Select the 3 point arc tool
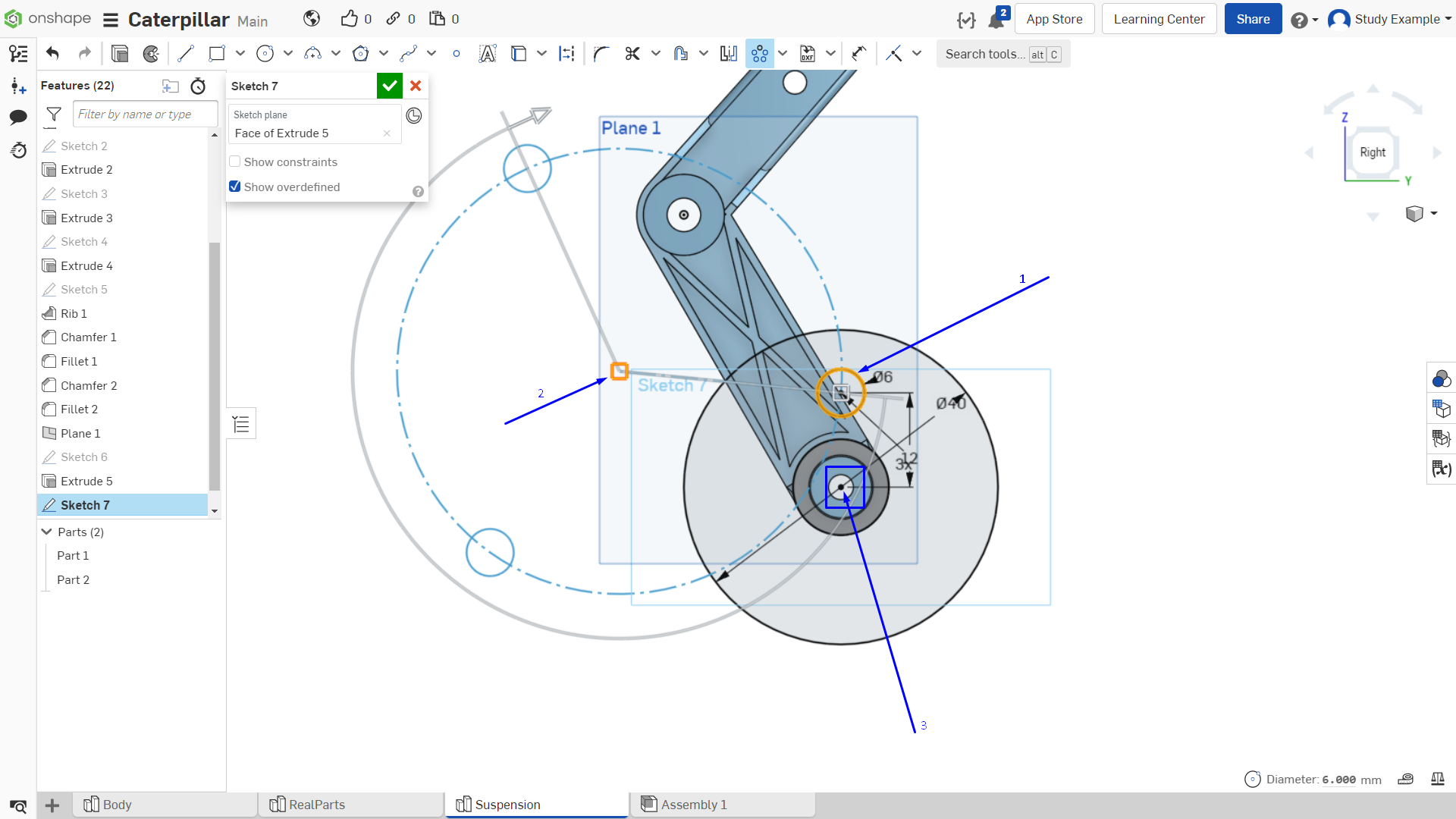Image resolution: width=1456 pixels, height=819 pixels. point(312,54)
